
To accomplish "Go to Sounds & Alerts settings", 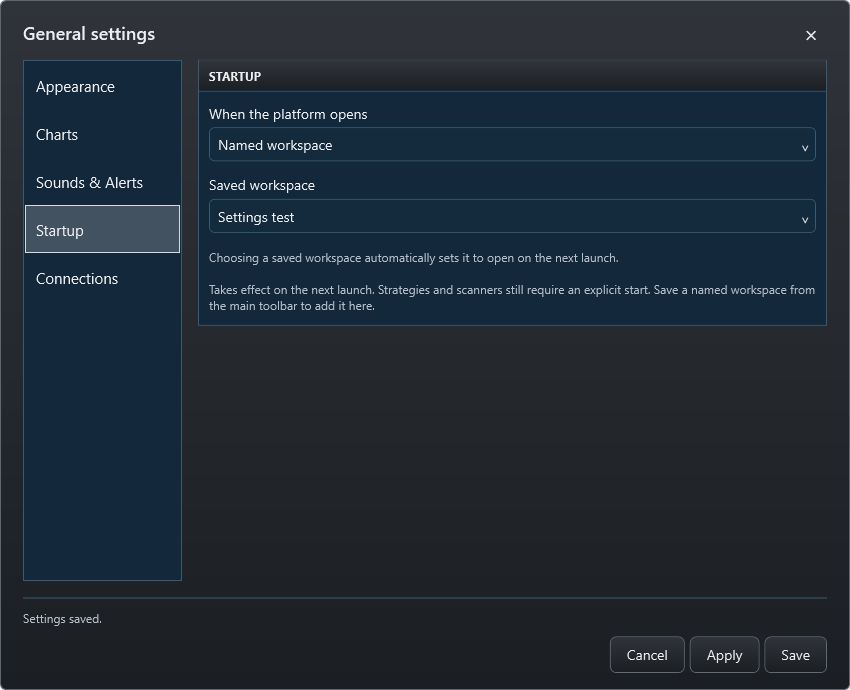I will coord(102,183).
